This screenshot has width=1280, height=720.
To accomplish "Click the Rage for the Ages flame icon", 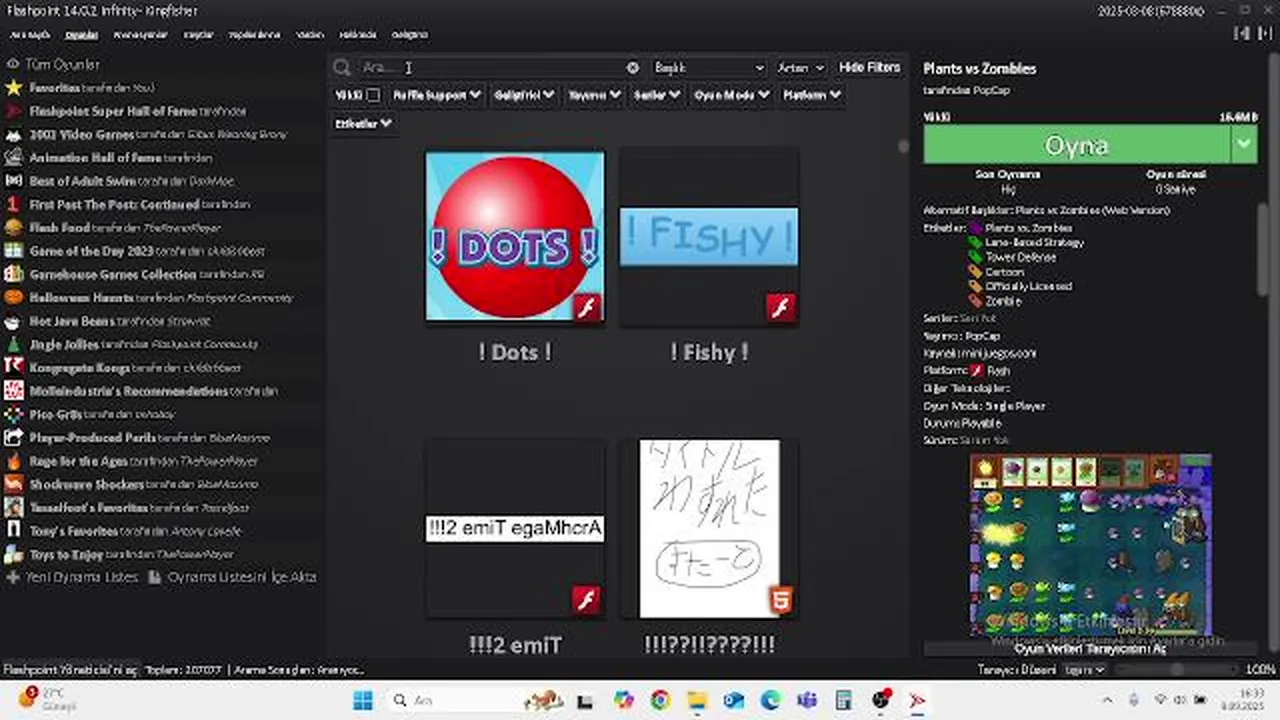I will click(x=13, y=461).
